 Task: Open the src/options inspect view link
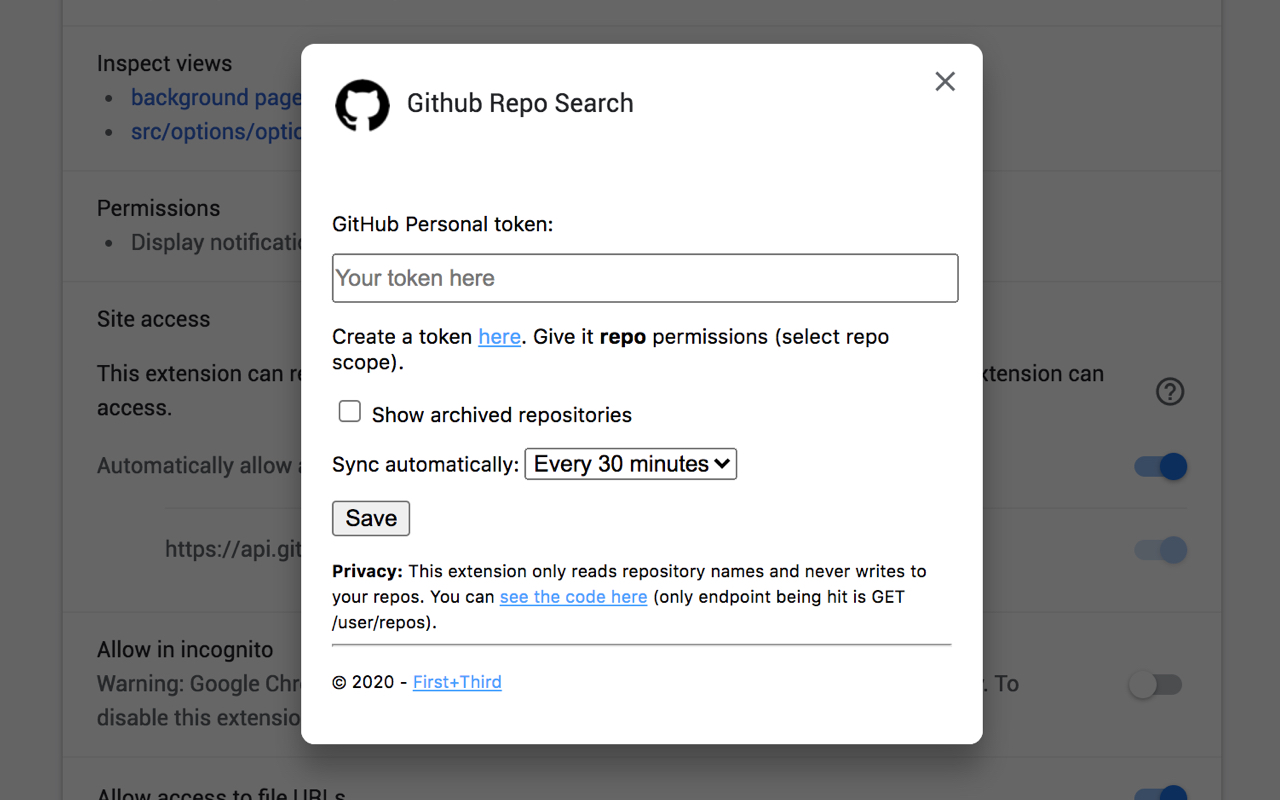216,131
